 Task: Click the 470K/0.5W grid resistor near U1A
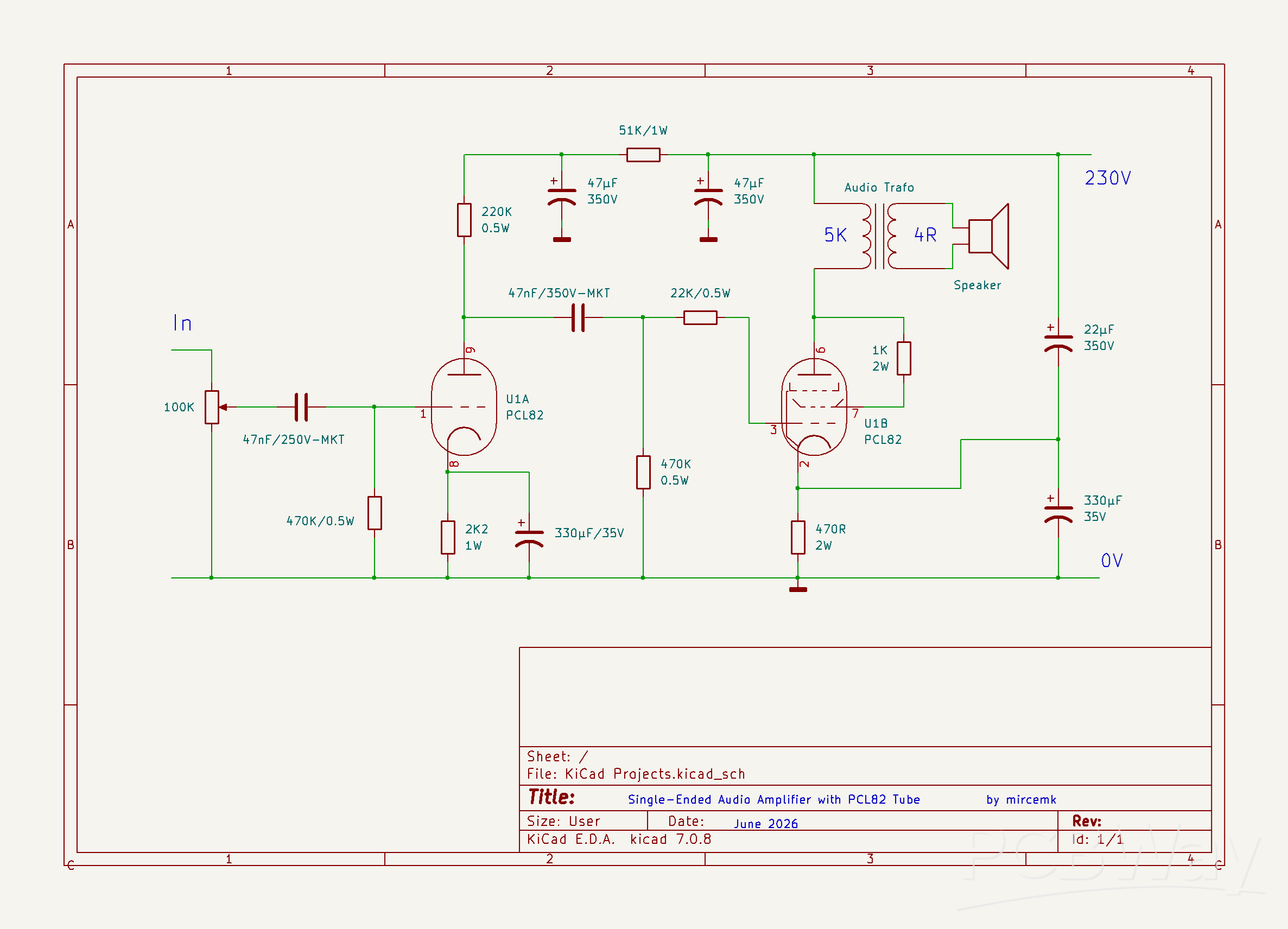pos(375,513)
